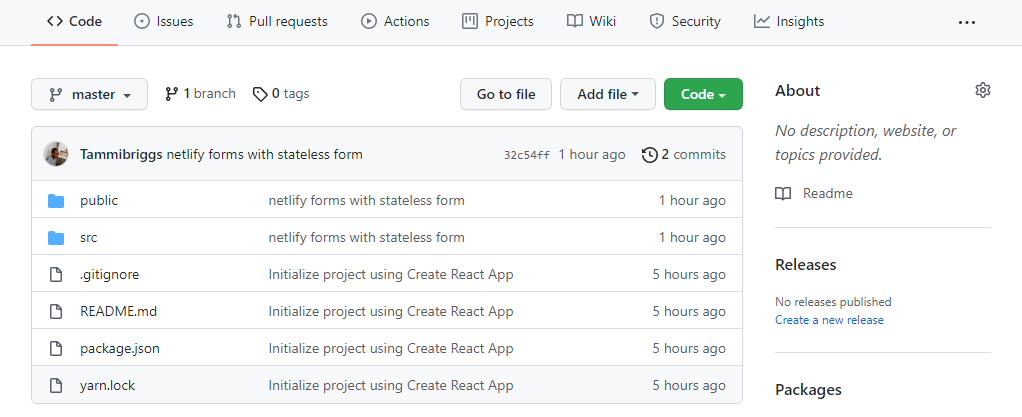Screen dimensions: 1022x417
Task: Open commit hash 32c54ff
Action: 527,155
